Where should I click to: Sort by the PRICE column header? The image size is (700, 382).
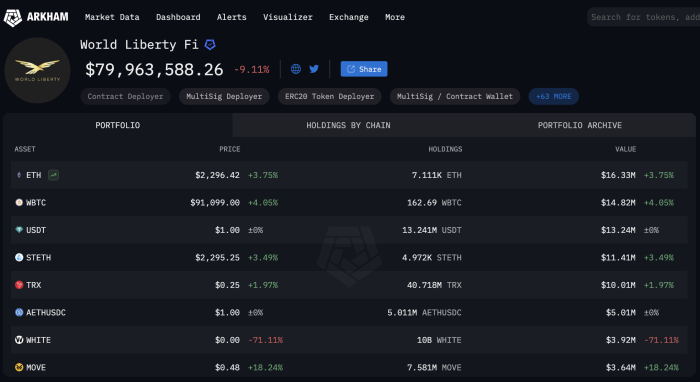[x=229, y=149]
